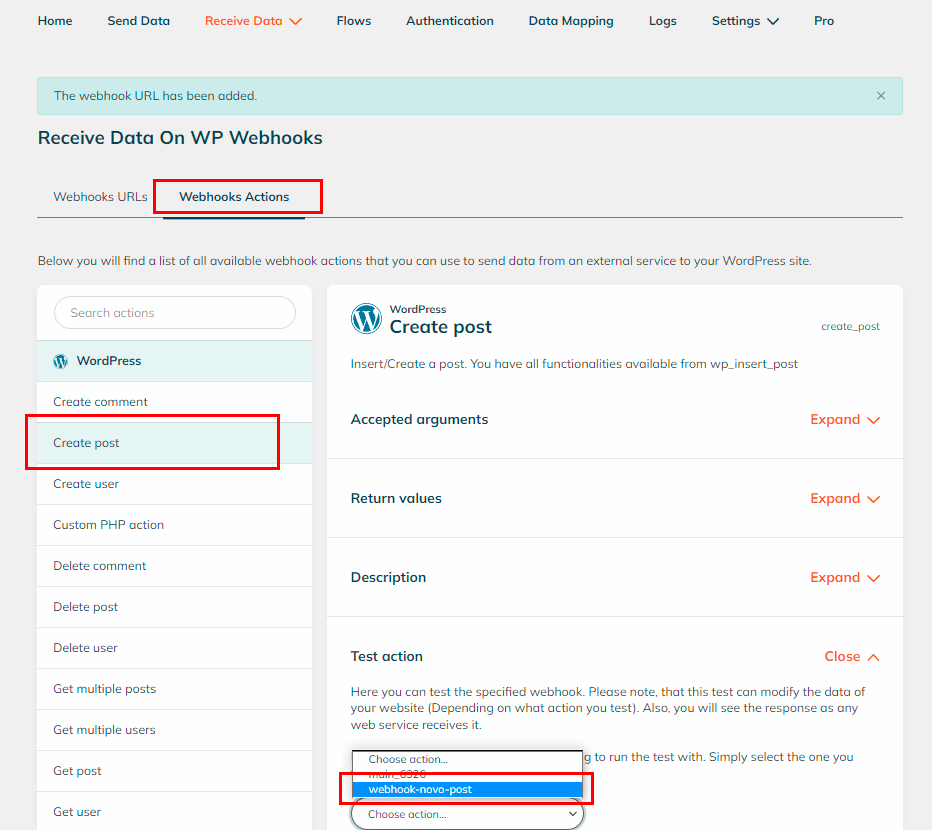
Task: Select the Delete user action
Action: (175, 648)
